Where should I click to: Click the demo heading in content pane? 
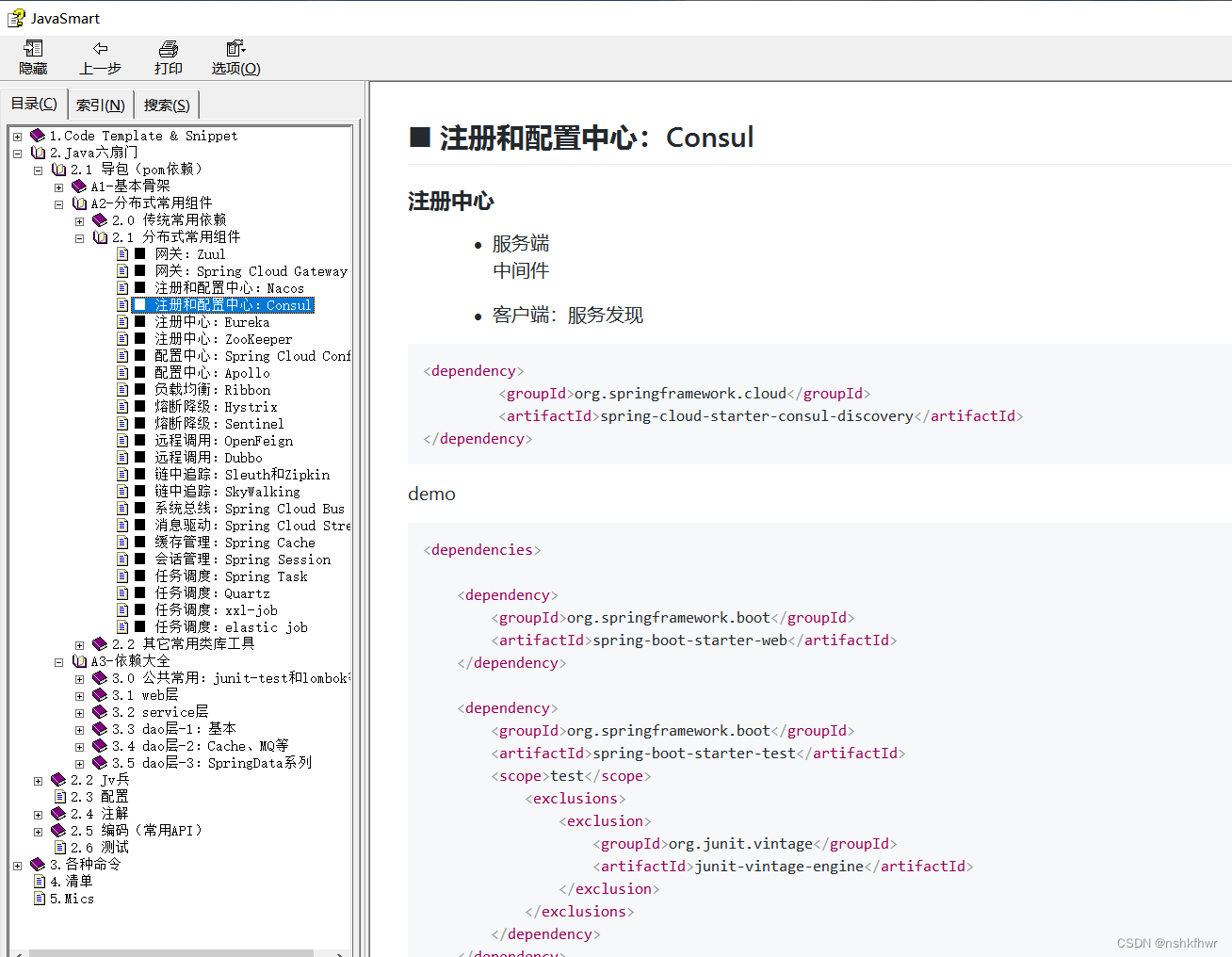431,494
